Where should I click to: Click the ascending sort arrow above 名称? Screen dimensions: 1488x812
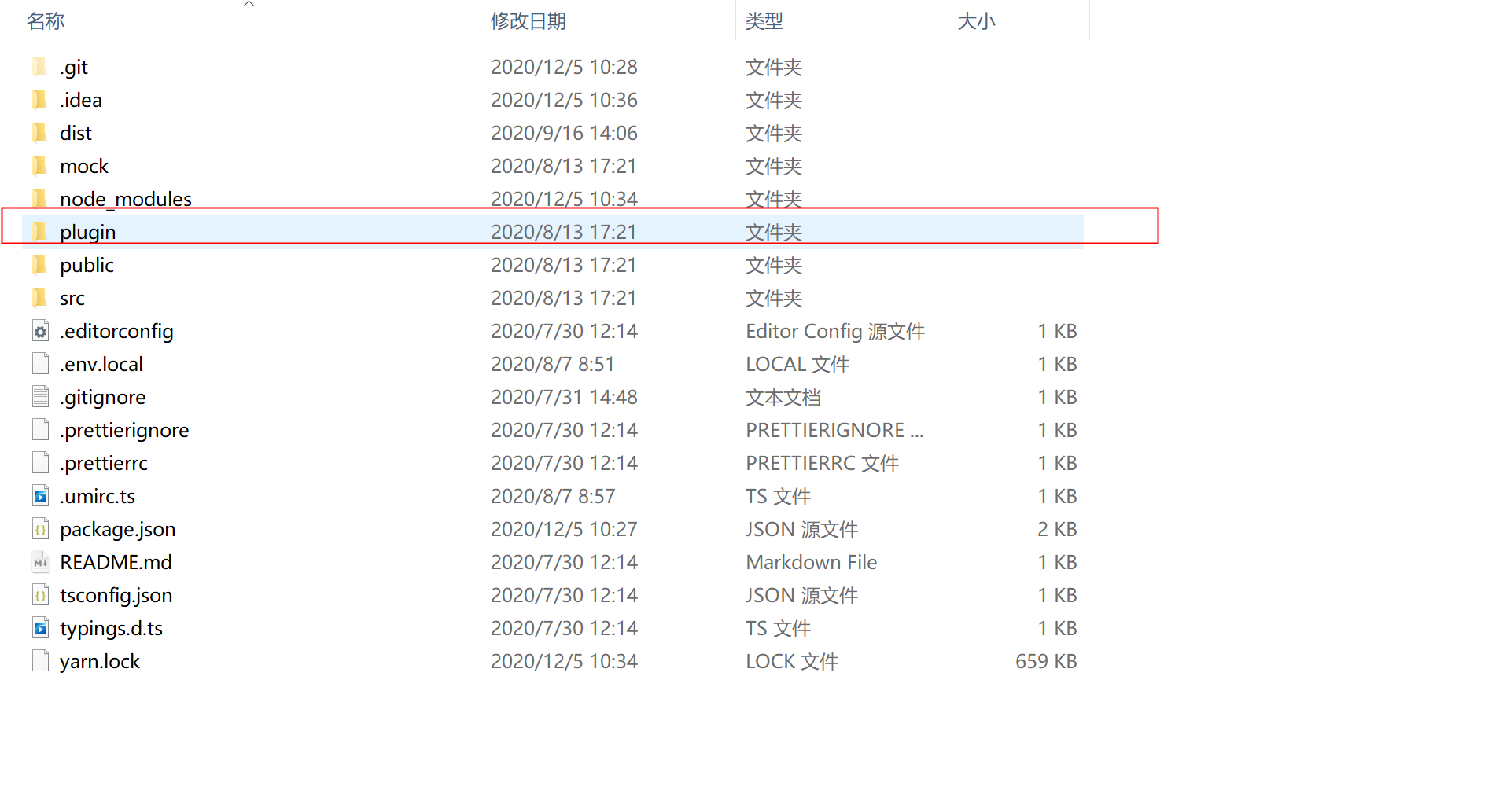tap(249, 4)
